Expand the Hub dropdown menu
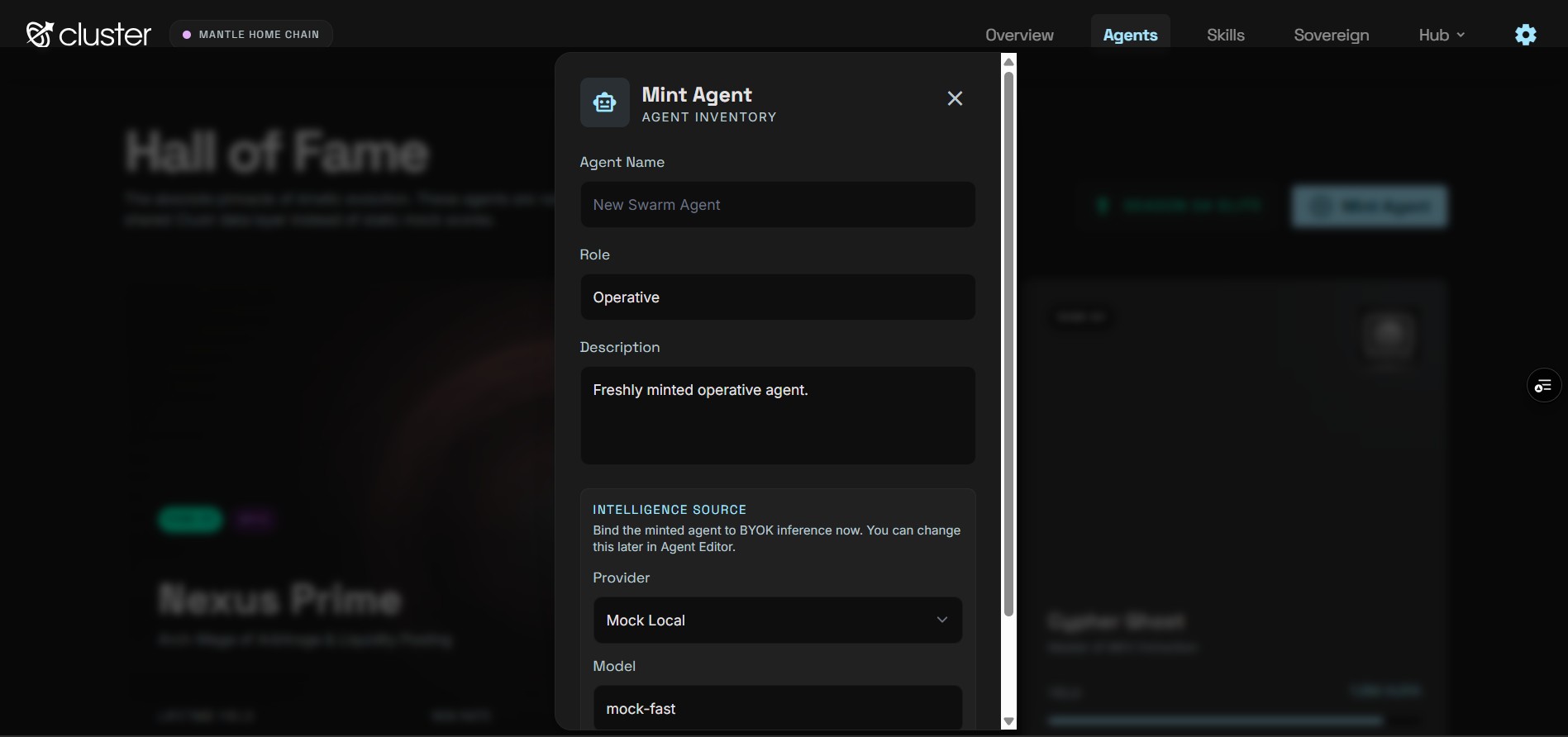 [1442, 35]
